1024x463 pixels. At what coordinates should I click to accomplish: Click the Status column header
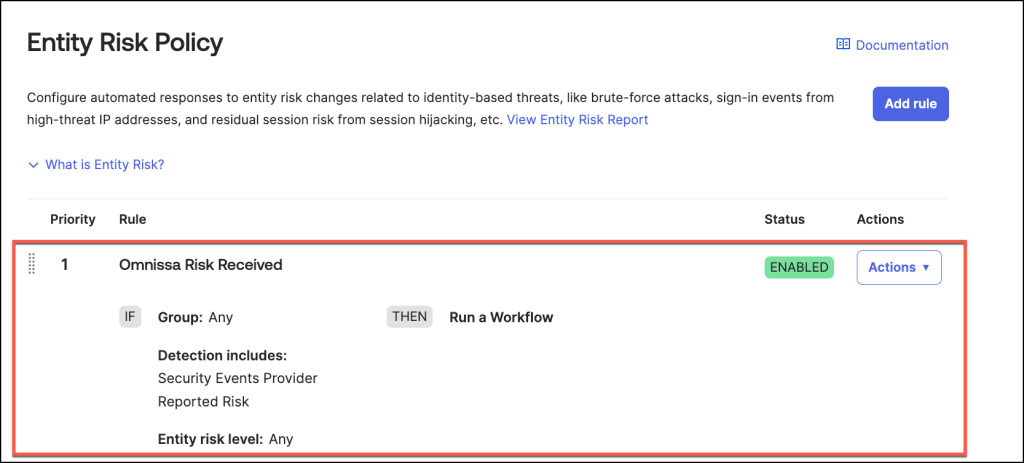point(784,219)
